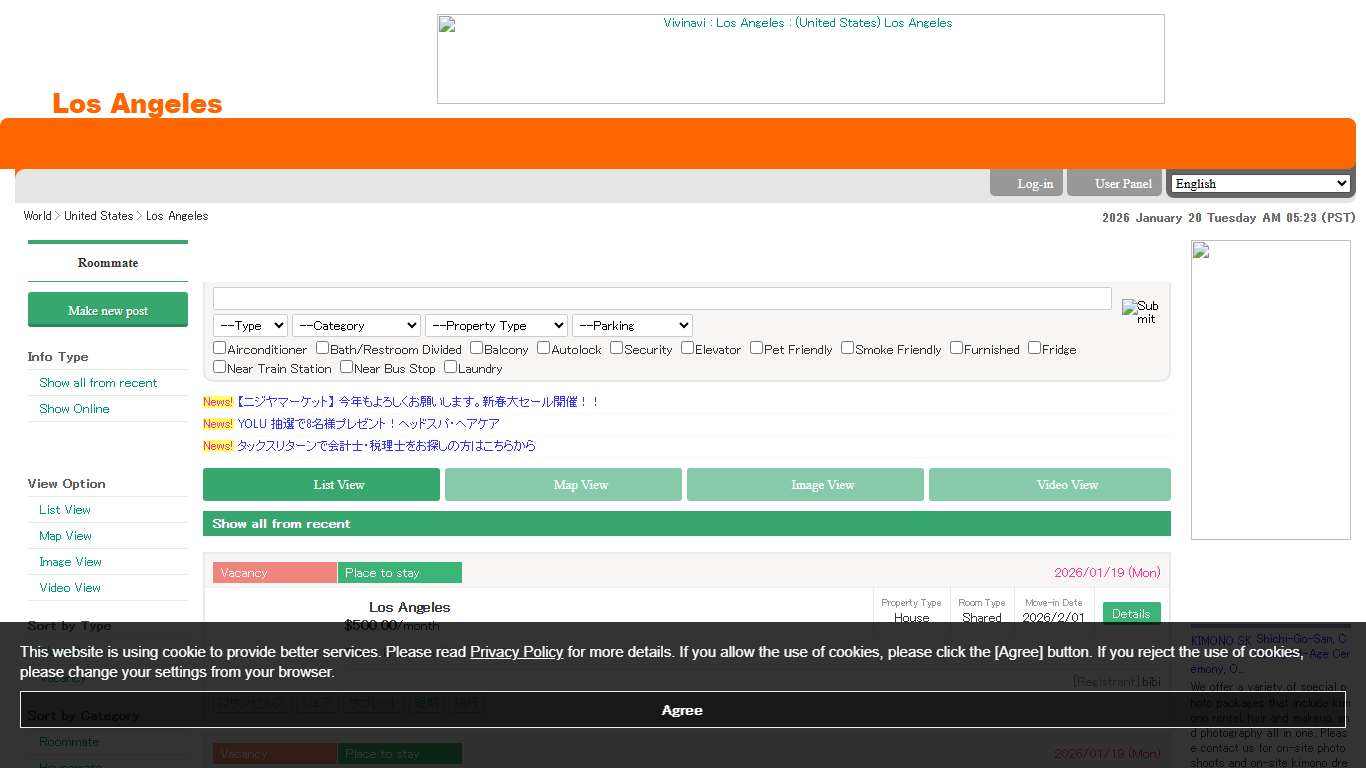Open the Privacy Policy link
This screenshot has width=1366, height=768.
pyautogui.click(x=516, y=651)
